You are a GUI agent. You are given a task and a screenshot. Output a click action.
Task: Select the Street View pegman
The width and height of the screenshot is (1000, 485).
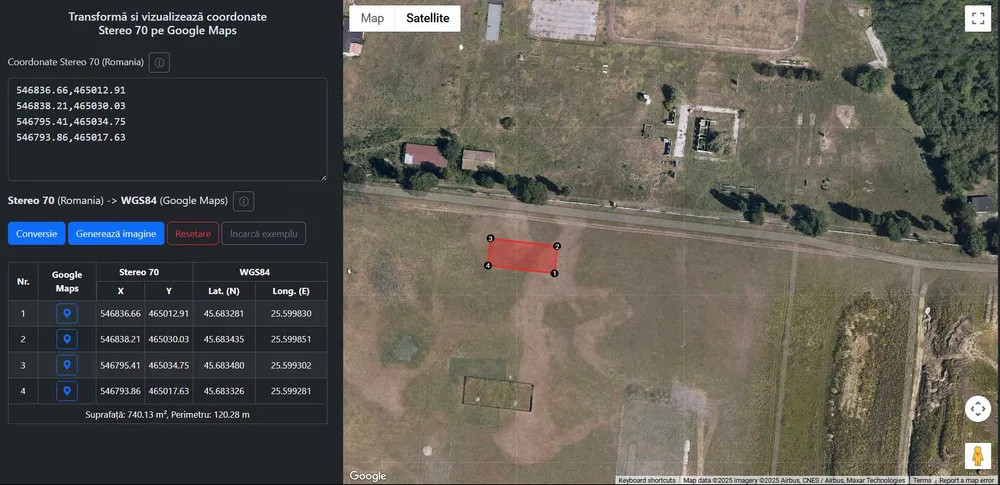tap(978, 456)
